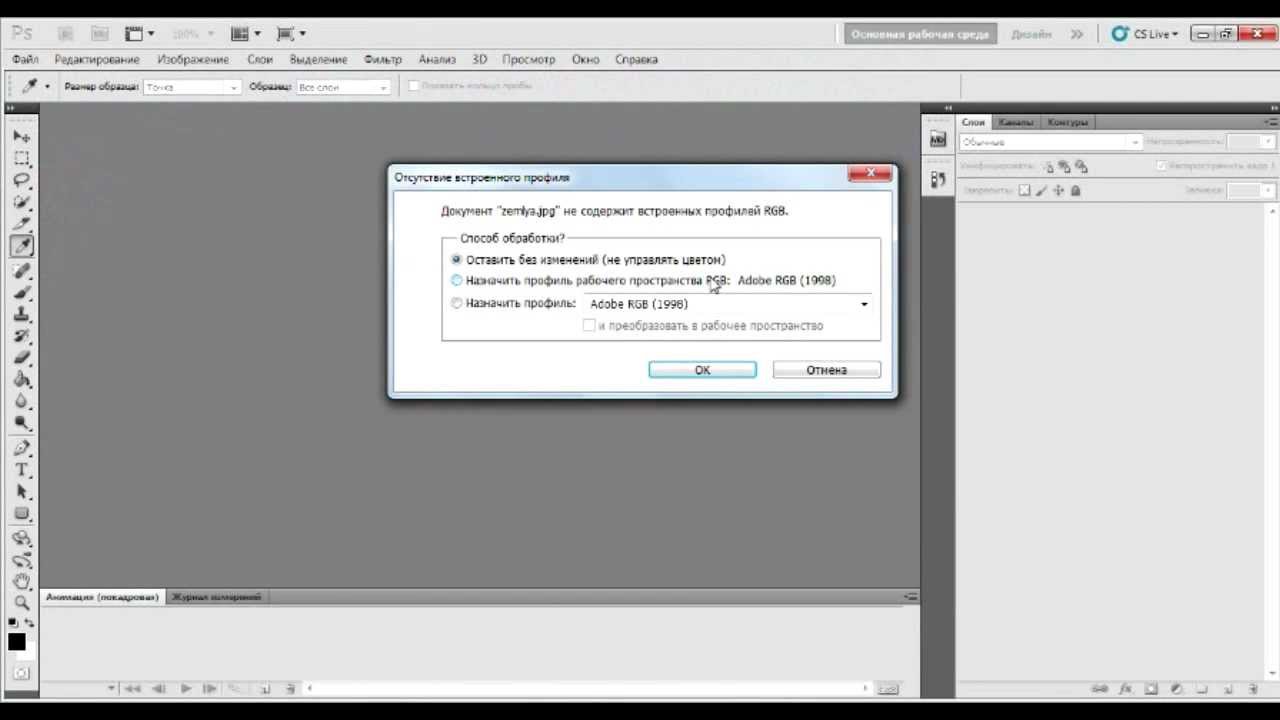
Task: Toggle the show sampling ring checkbox
Action: (413, 86)
